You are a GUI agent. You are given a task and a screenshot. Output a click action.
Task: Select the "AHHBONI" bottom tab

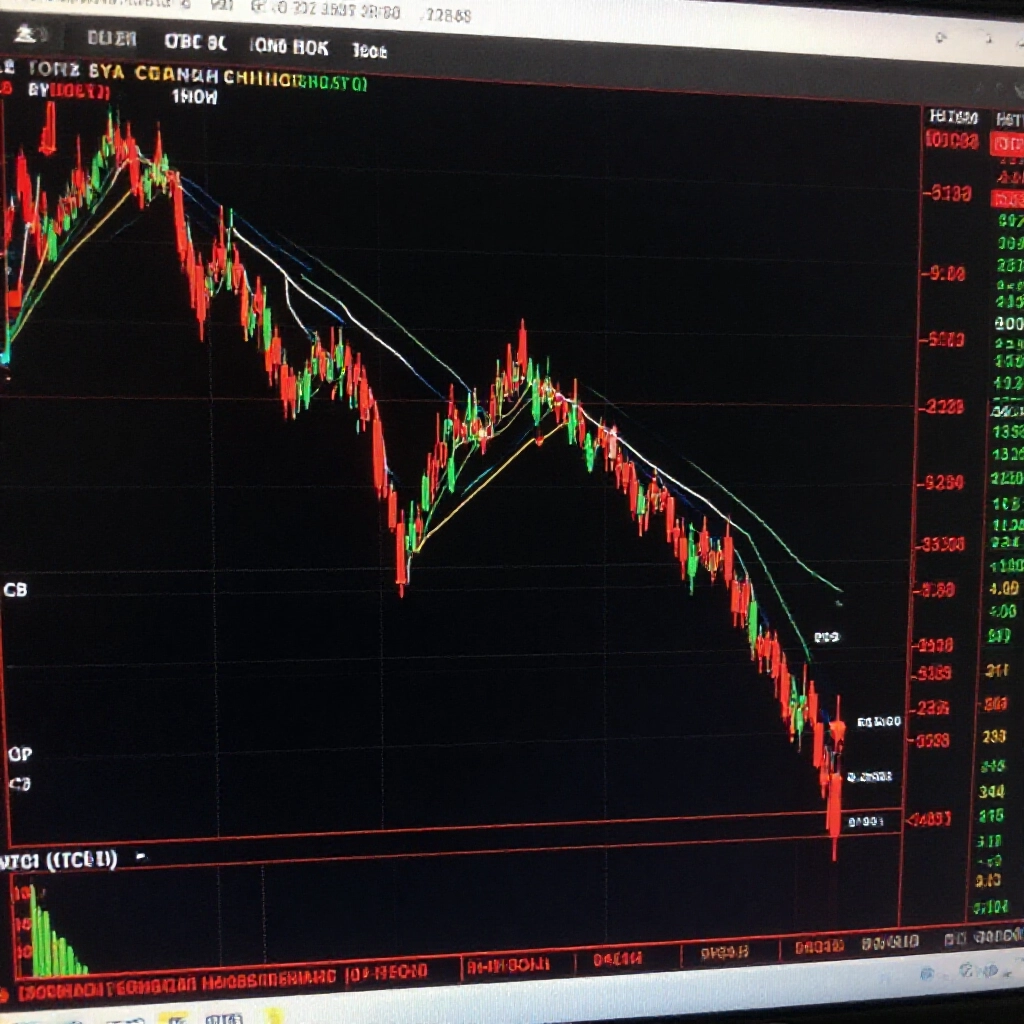tap(508, 965)
